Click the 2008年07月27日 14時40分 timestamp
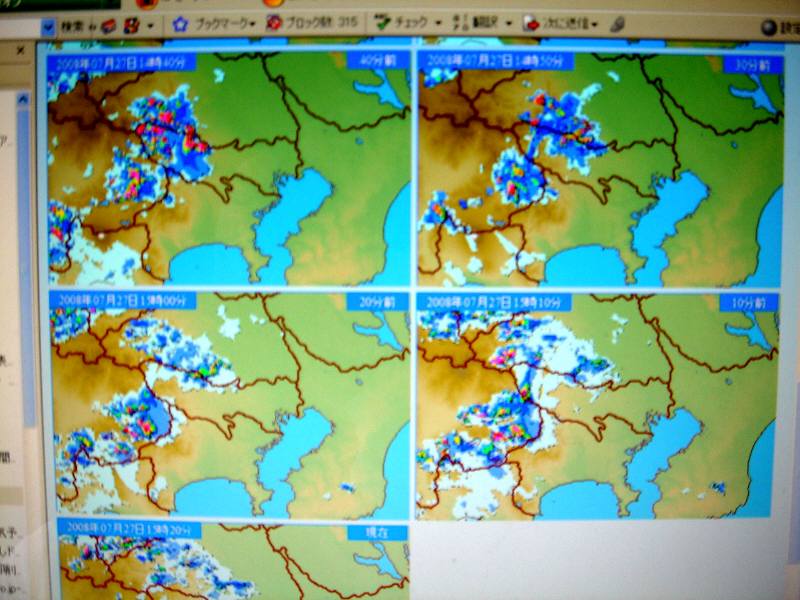This screenshot has height=600, width=800. [121, 63]
